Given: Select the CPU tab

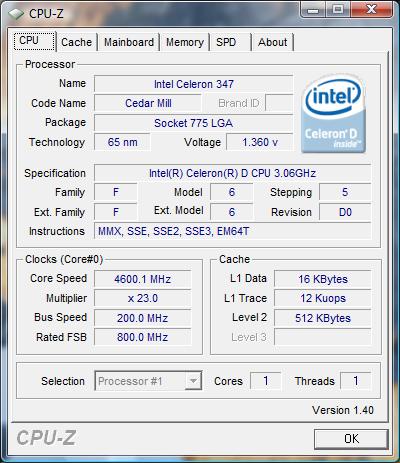Looking at the screenshot, I should pos(34,41).
